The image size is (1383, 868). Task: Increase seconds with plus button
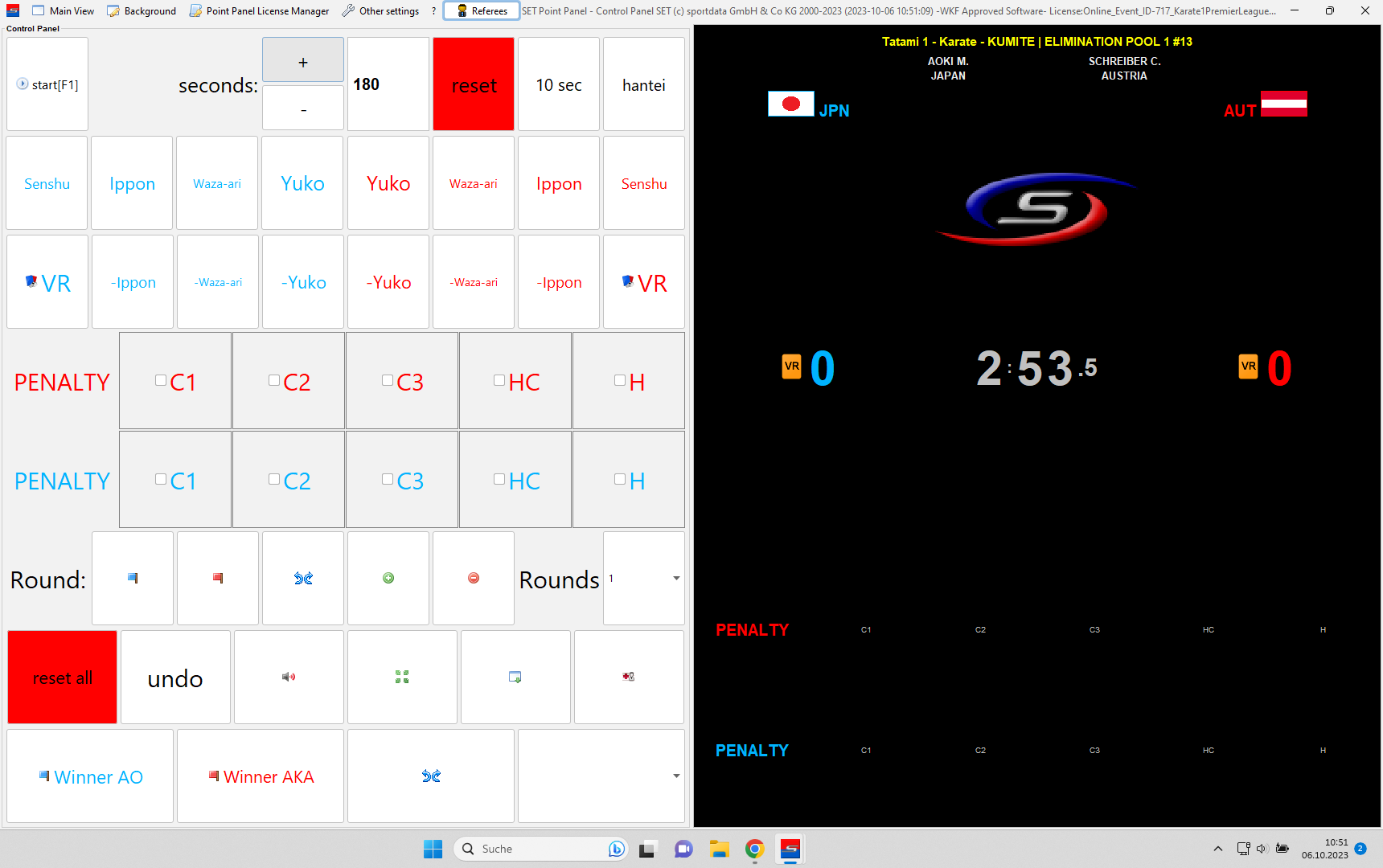(x=303, y=60)
